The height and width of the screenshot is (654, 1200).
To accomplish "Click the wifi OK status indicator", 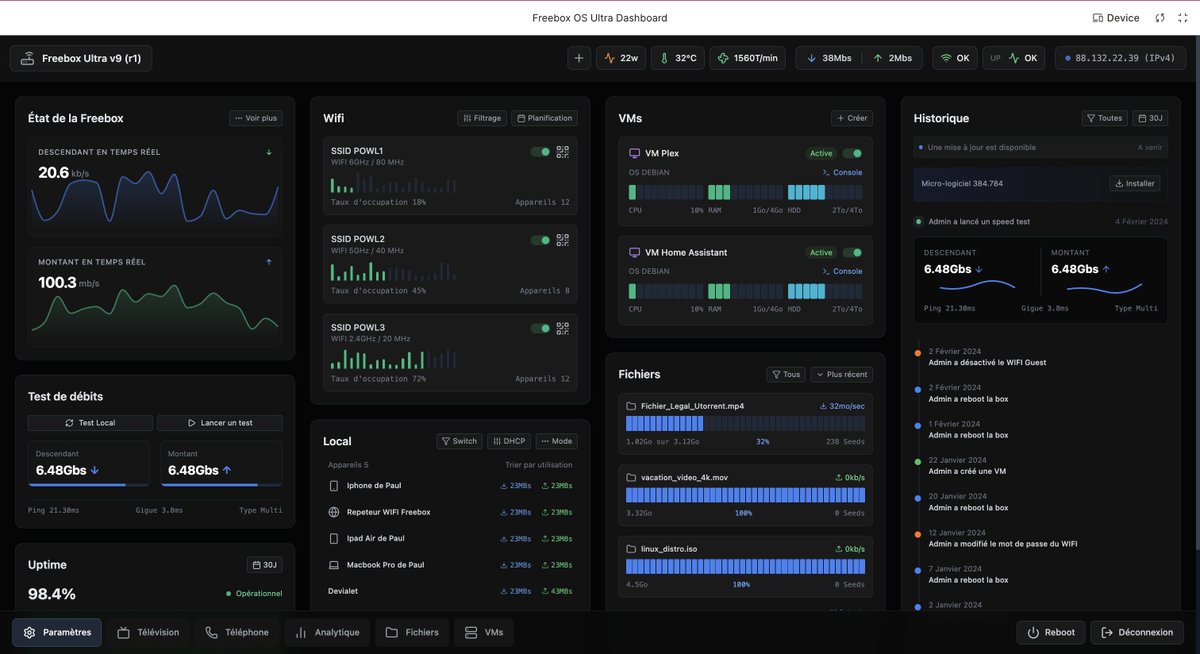I will 955,58.
